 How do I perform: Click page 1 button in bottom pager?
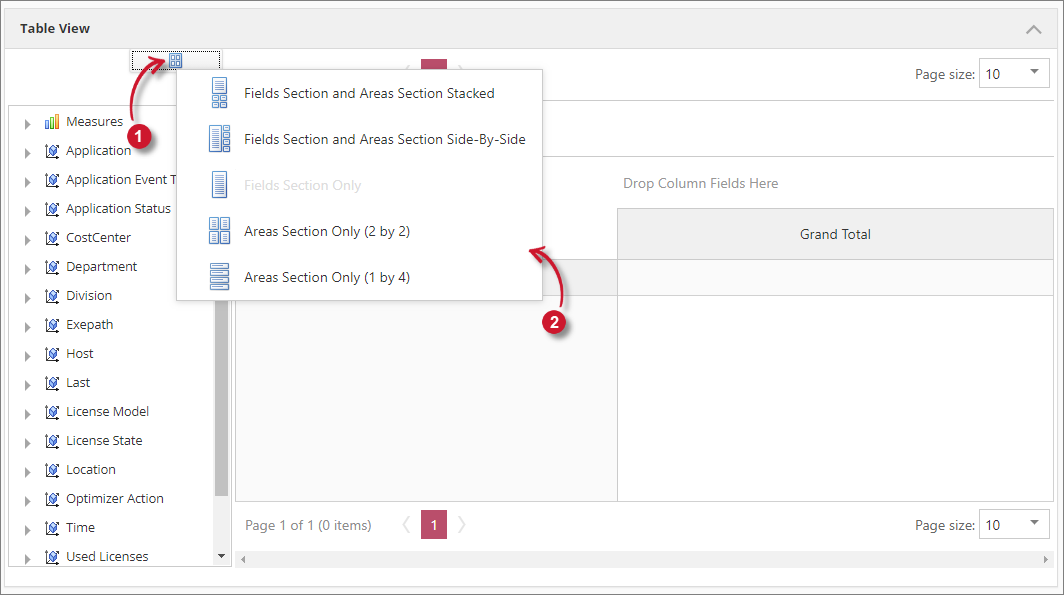433,525
